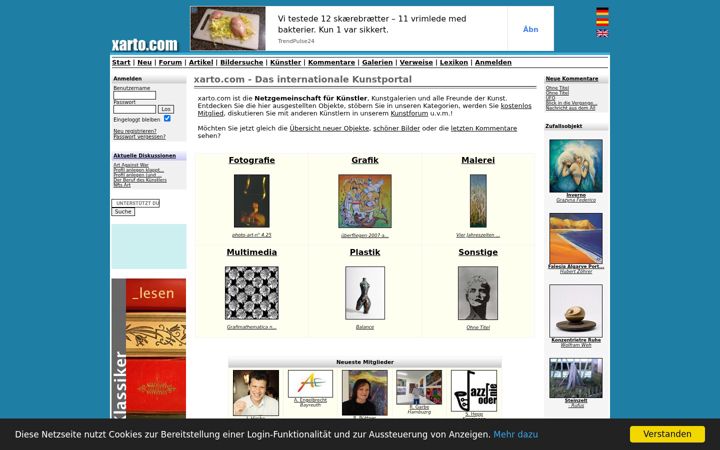This screenshot has width=720, height=450.
Task: Open Verweise in the navigation bar
Action: coord(416,62)
